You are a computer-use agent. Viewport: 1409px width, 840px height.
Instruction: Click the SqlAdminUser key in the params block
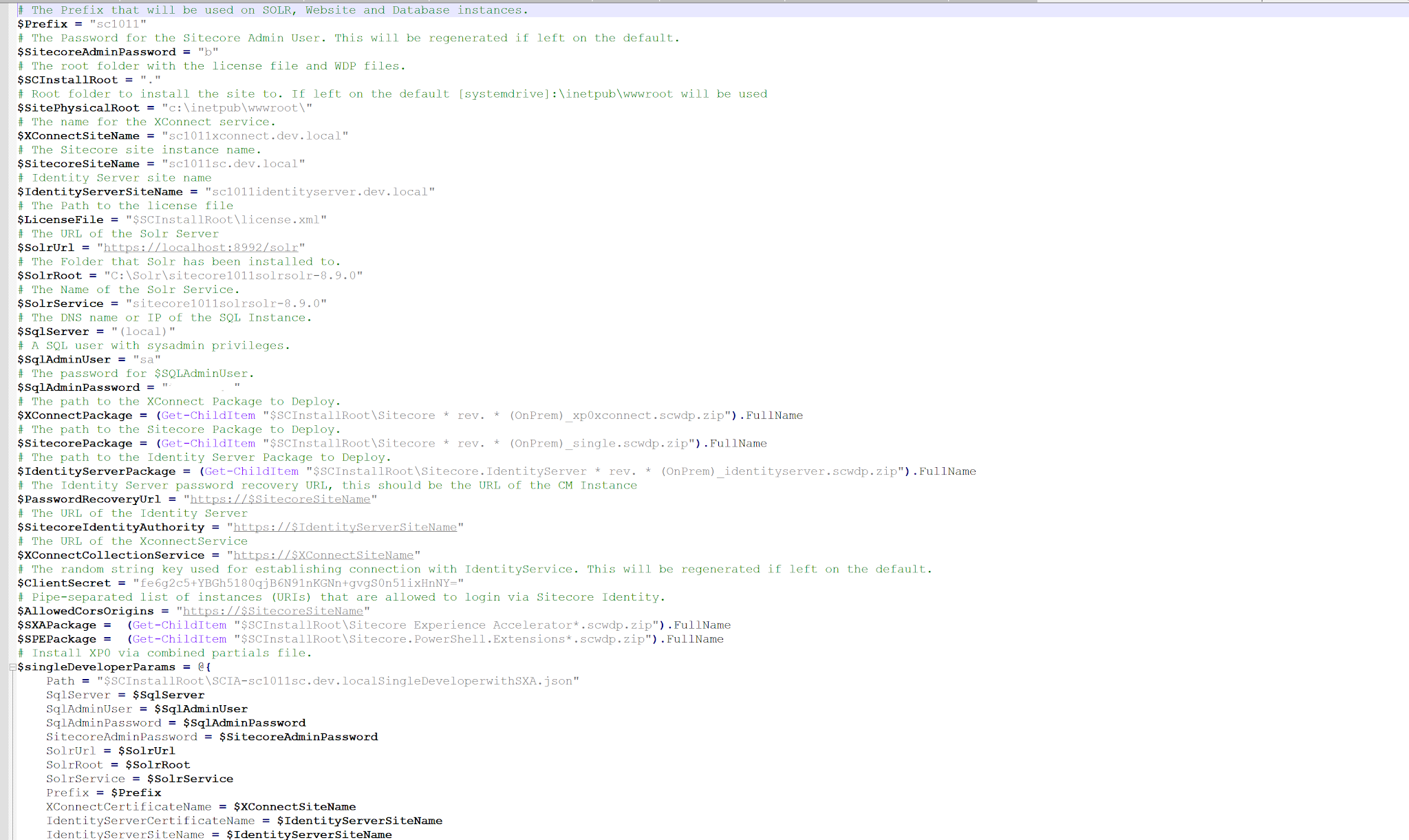point(89,709)
